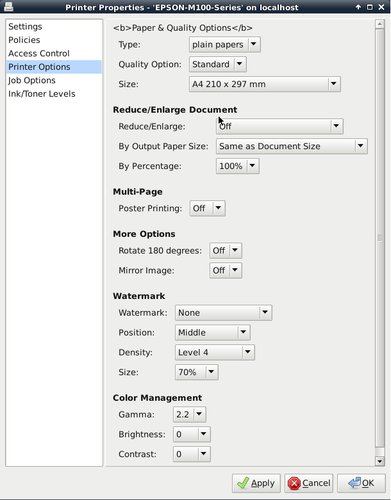Open the Gamma dropdown
Viewport: 391px width, 500px height.
point(189,414)
